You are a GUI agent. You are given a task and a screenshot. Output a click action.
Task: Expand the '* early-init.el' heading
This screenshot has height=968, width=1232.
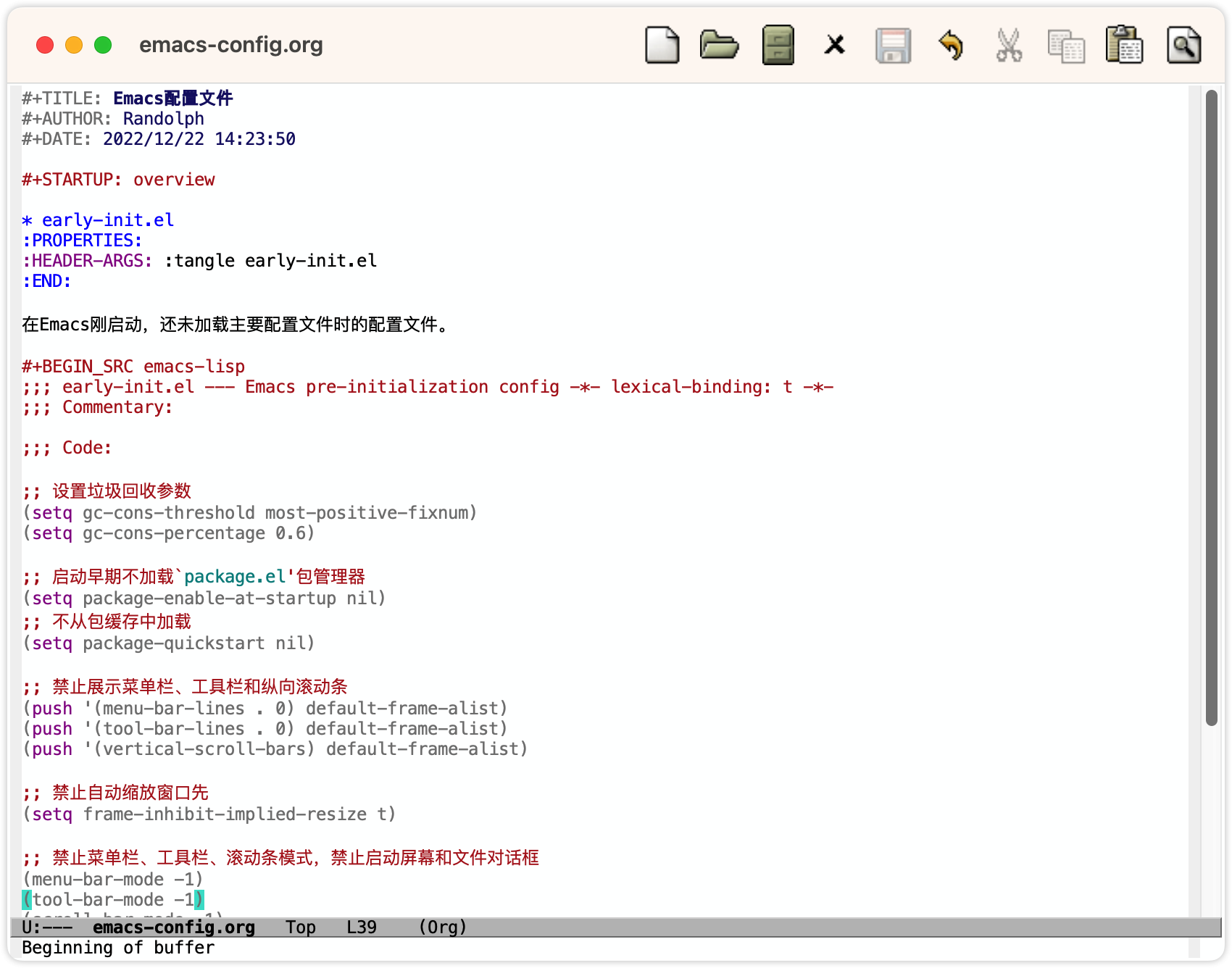(x=98, y=220)
